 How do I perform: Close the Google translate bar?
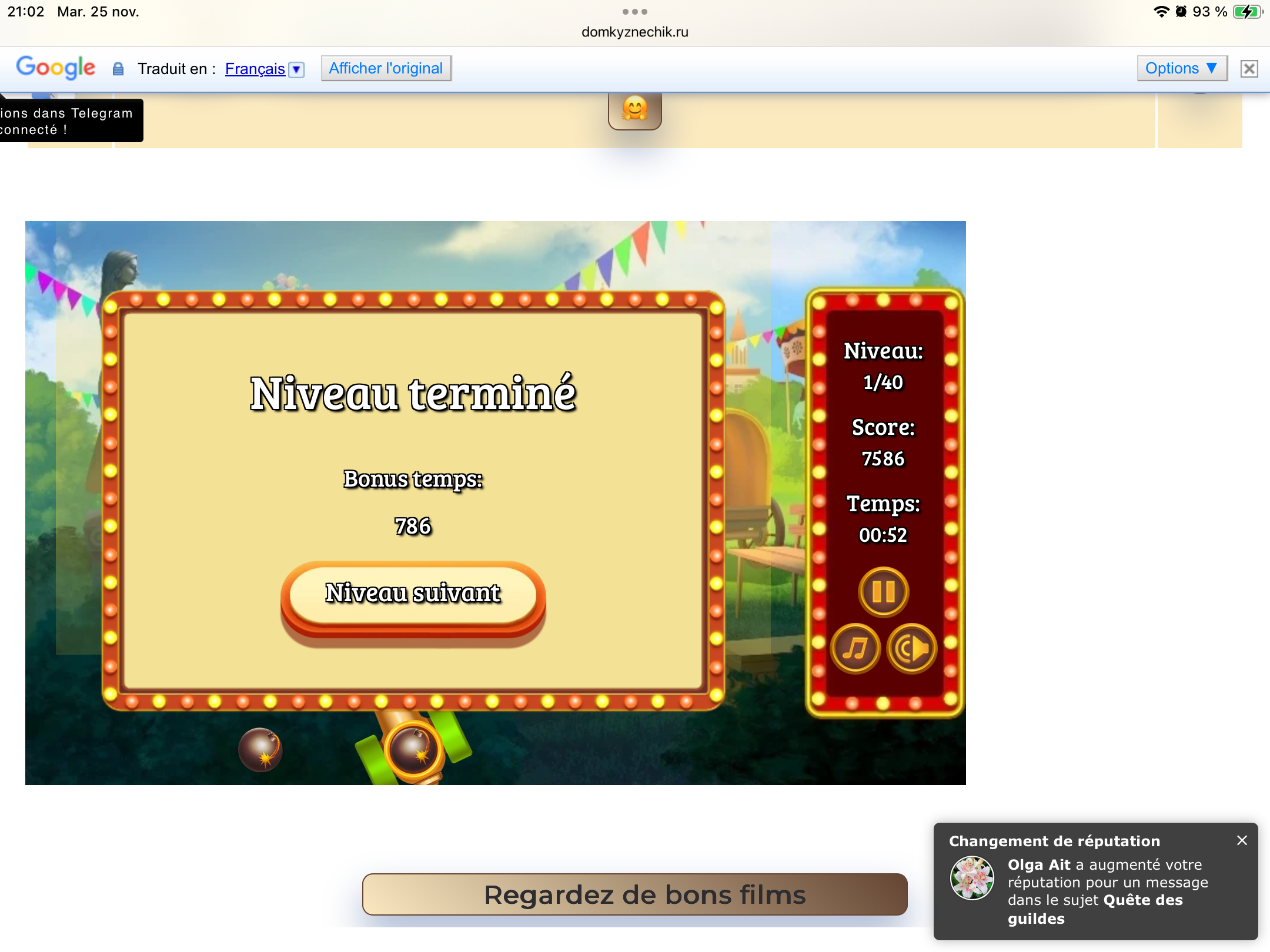click(1249, 69)
